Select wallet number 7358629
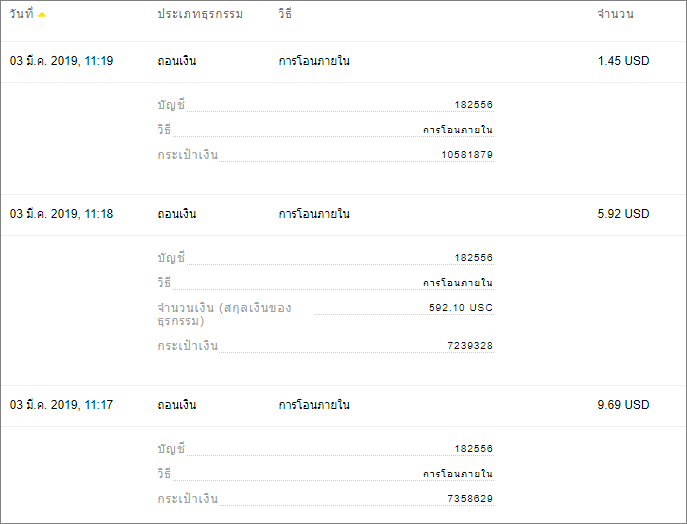The width and height of the screenshot is (687, 524). [x=470, y=499]
